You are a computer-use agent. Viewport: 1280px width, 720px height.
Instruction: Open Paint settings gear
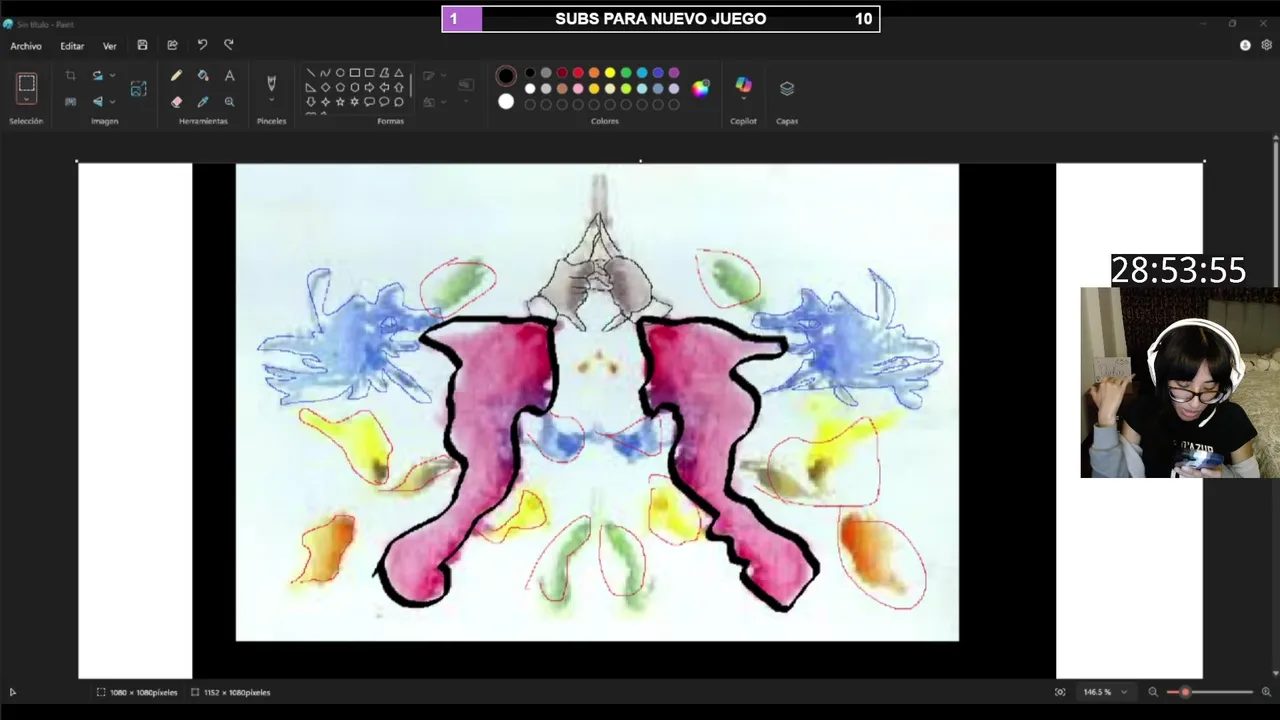(x=1267, y=45)
